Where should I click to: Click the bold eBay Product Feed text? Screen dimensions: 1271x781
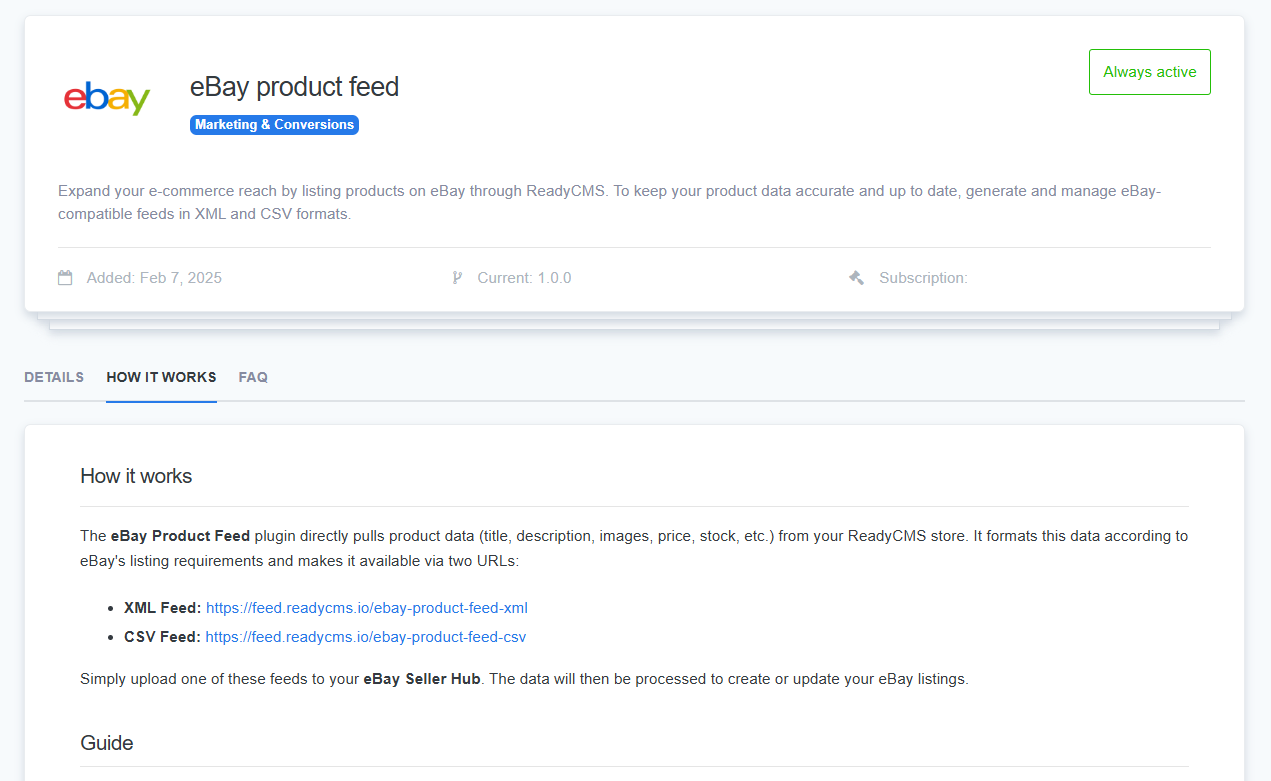181,536
